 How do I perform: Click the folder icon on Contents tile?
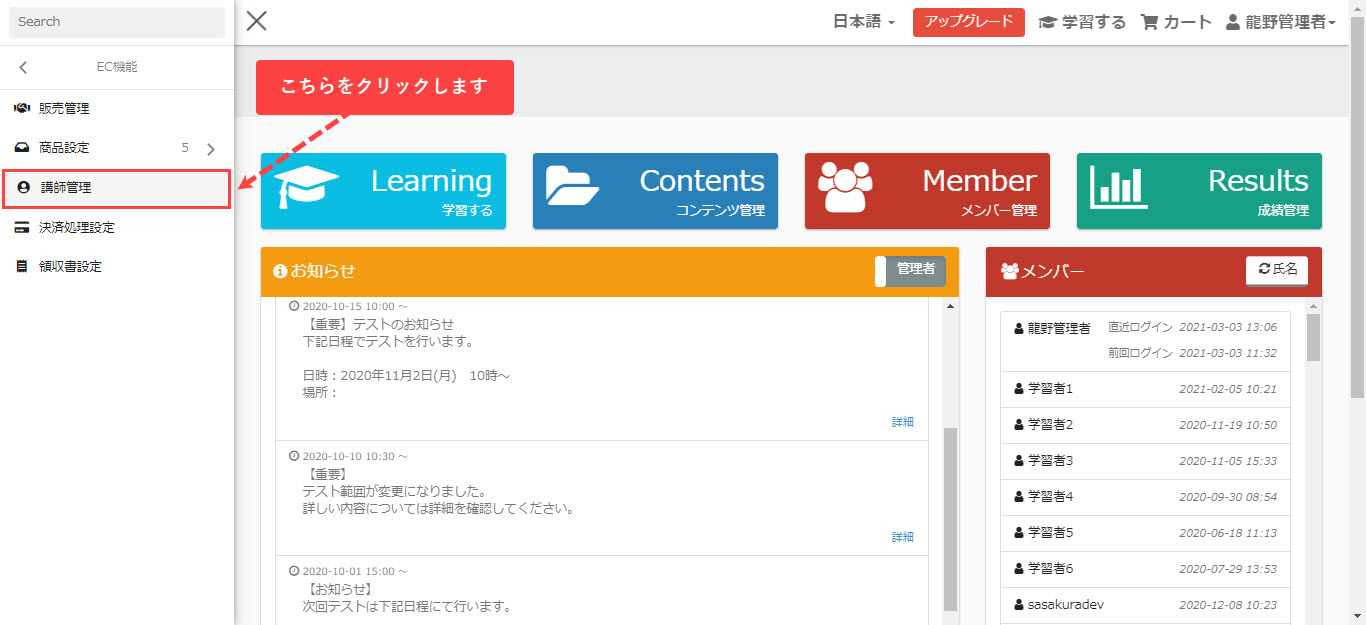click(x=573, y=187)
